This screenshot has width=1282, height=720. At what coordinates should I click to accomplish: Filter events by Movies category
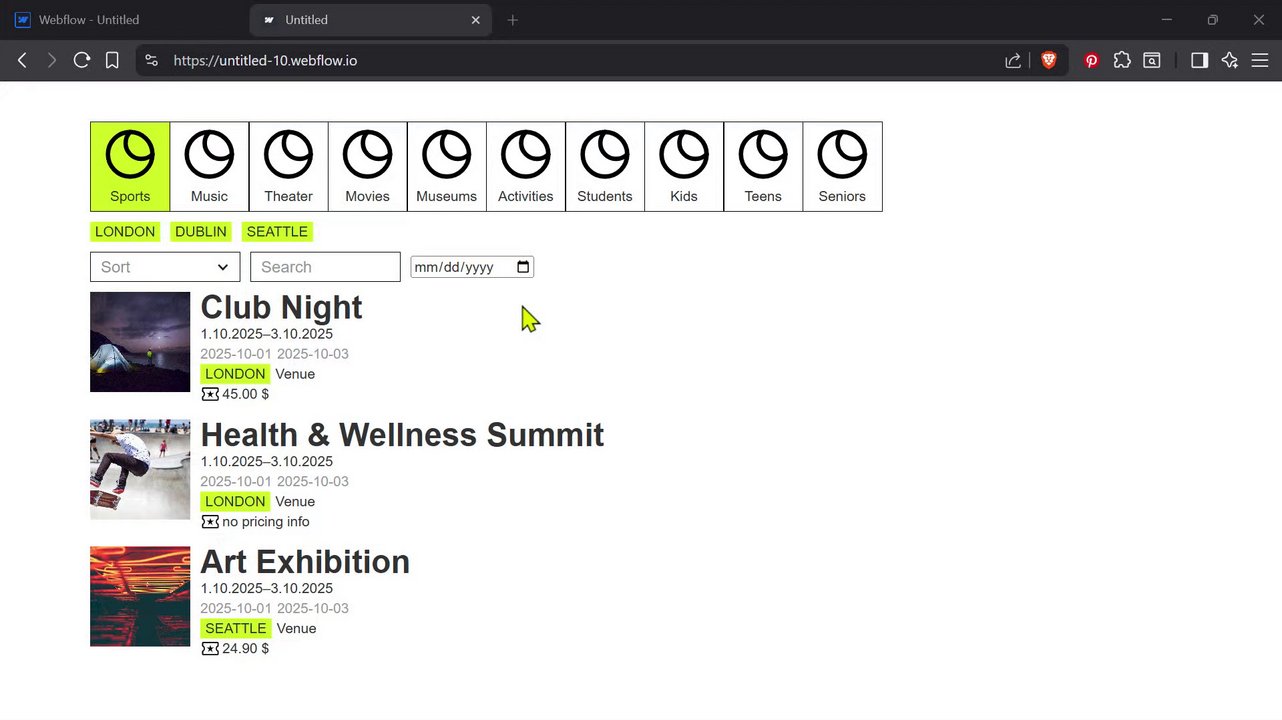[367, 166]
